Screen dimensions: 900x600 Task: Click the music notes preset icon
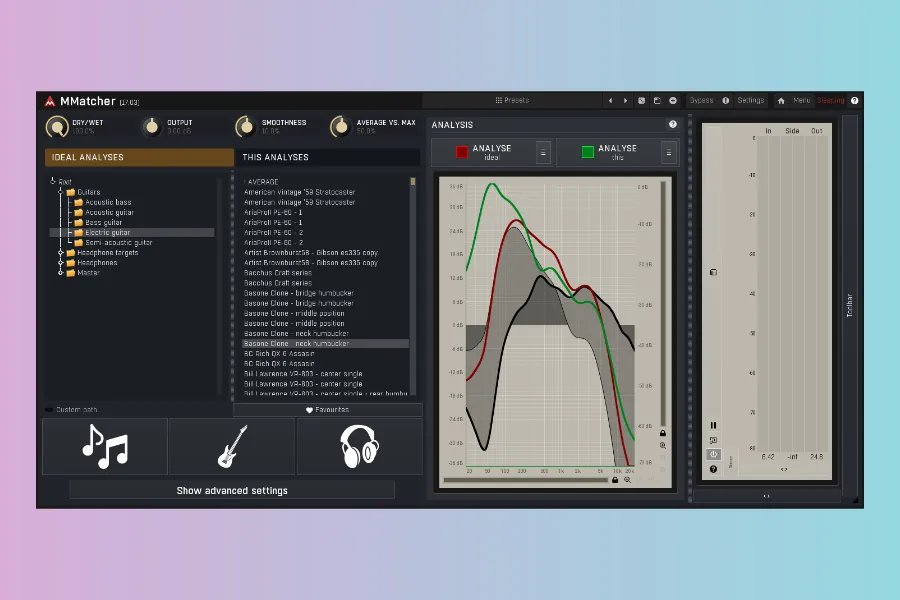coord(105,446)
